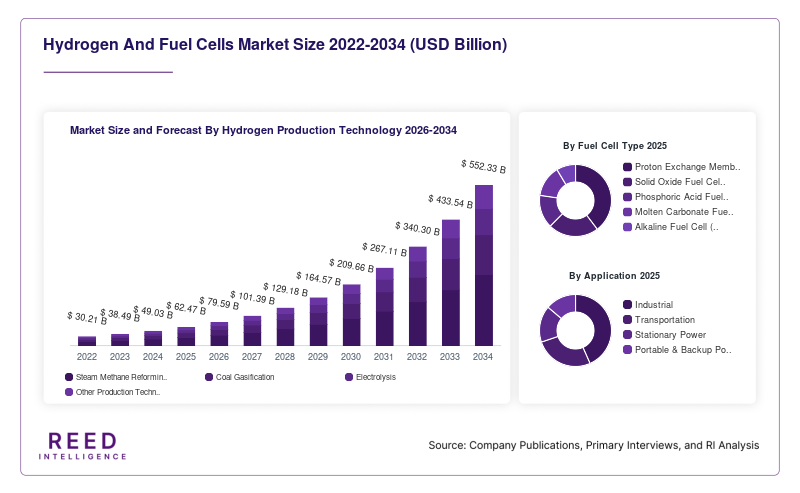Image resolution: width=800 pixels, height=493 pixels.
Task: Click the By Application donut chart
Action: click(x=576, y=330)
